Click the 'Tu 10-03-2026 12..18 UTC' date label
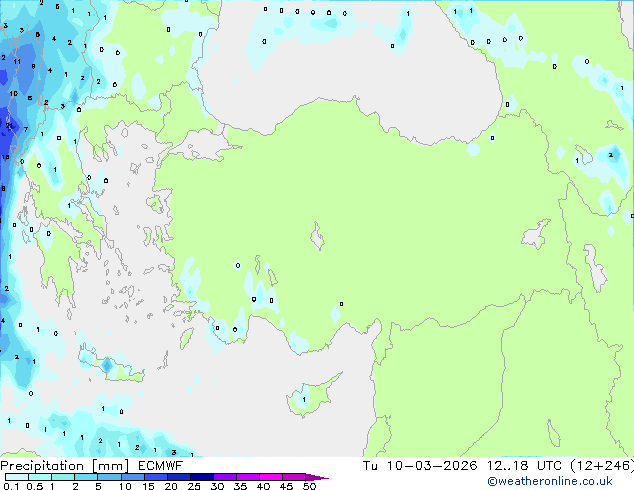Screen dimensions: 634x490 [462, 466]
